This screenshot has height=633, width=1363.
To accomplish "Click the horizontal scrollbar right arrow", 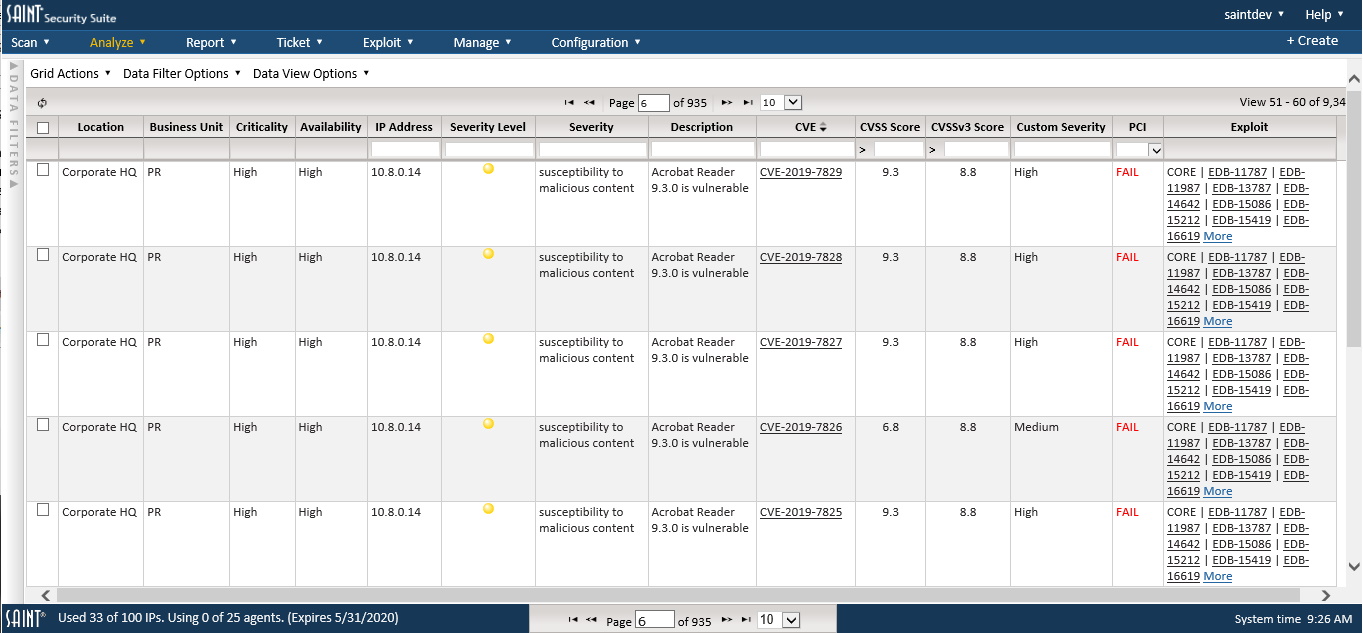I will coord(1326,595).
